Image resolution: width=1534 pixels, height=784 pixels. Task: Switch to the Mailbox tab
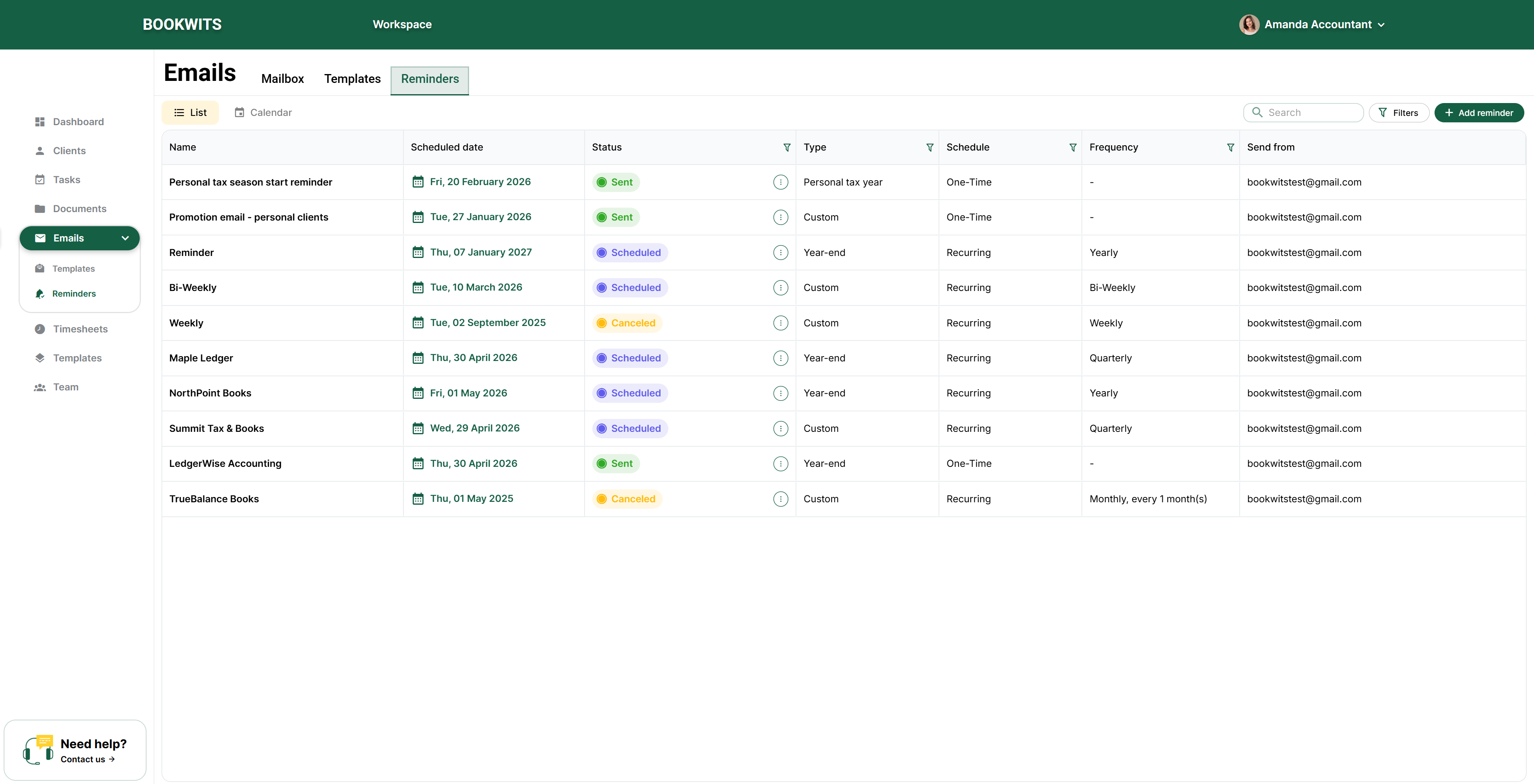282,78
